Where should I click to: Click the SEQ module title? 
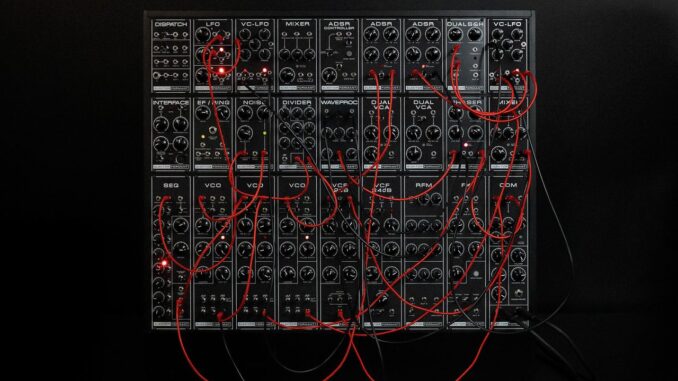(171, 185)
